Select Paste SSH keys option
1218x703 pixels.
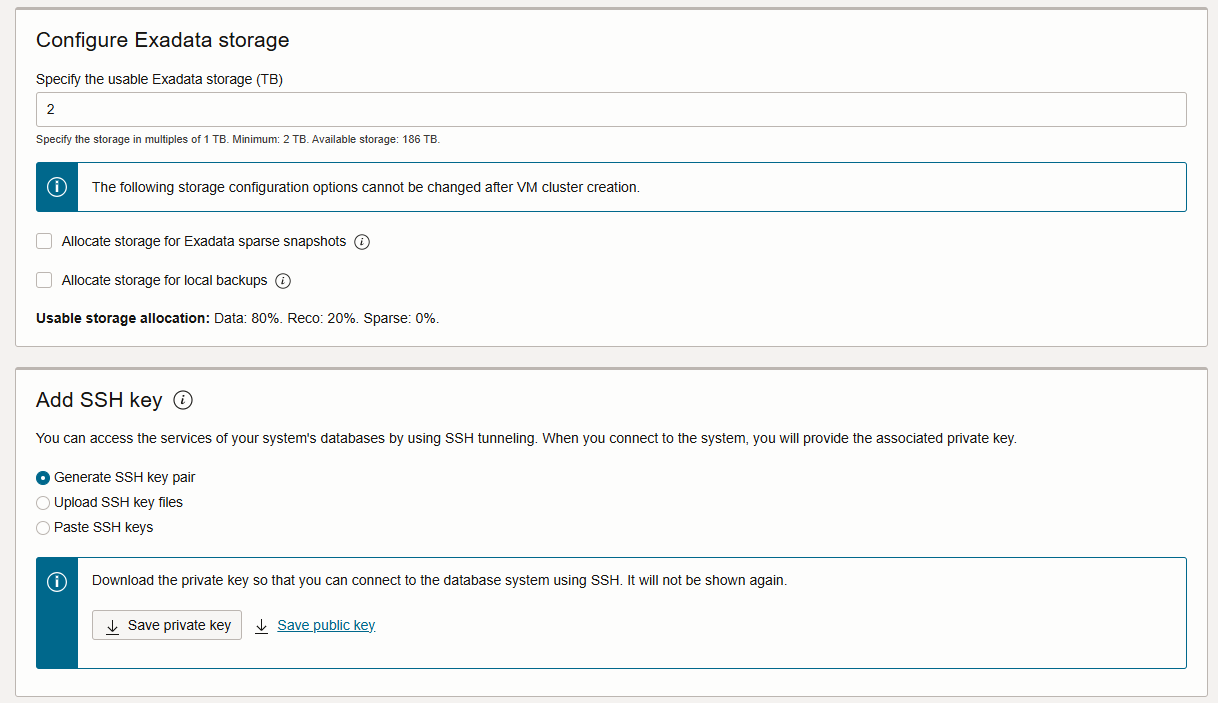[x=42, y=527]
